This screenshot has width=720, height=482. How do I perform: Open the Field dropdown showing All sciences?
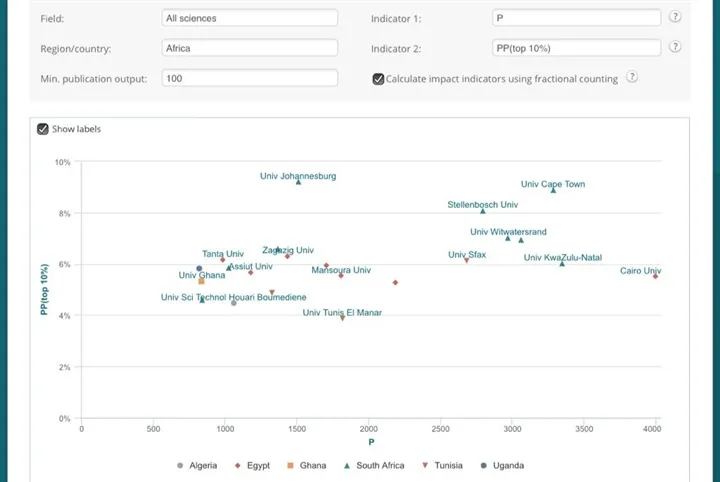point(249,18)
